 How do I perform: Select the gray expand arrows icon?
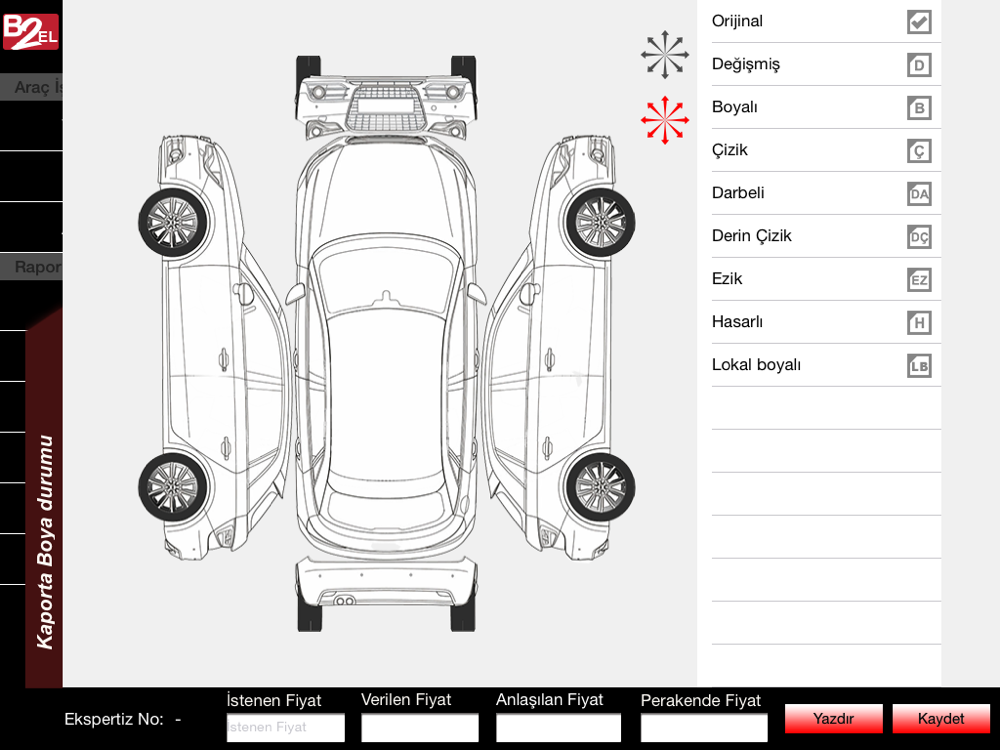pyautogui.click(x=665, y=55)
